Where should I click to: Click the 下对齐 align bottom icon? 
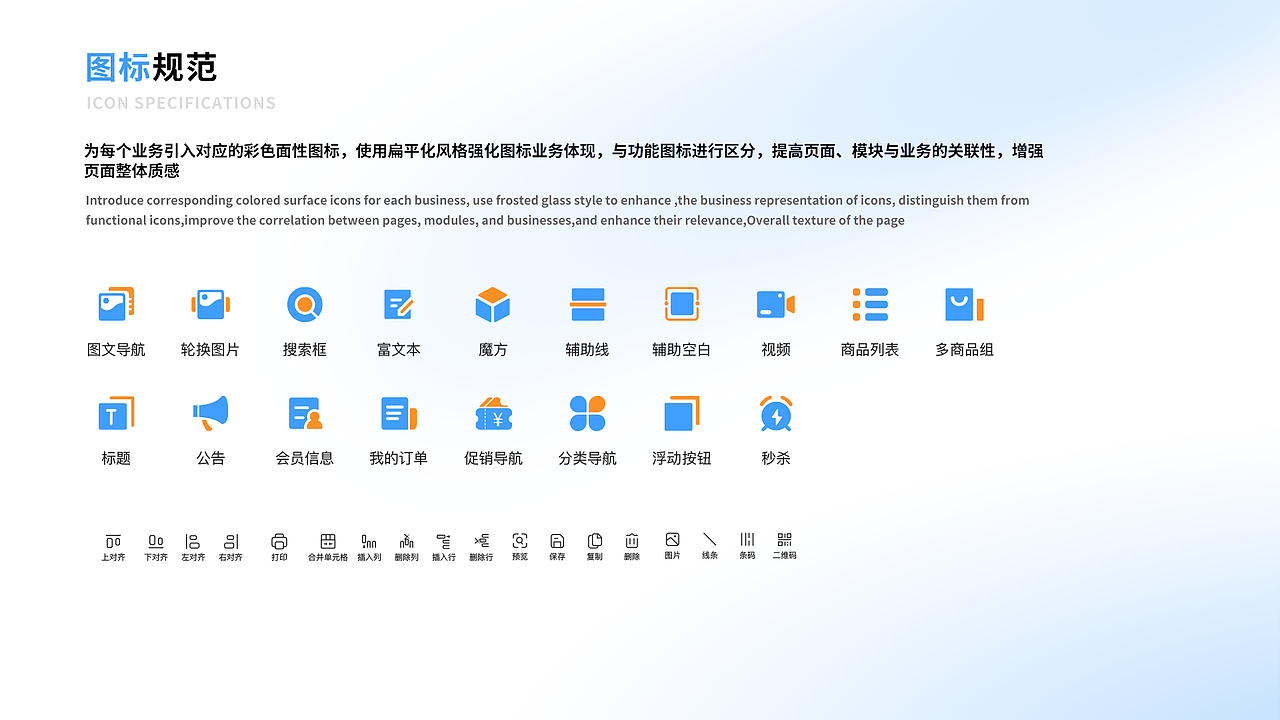click(x=156, y=541)
